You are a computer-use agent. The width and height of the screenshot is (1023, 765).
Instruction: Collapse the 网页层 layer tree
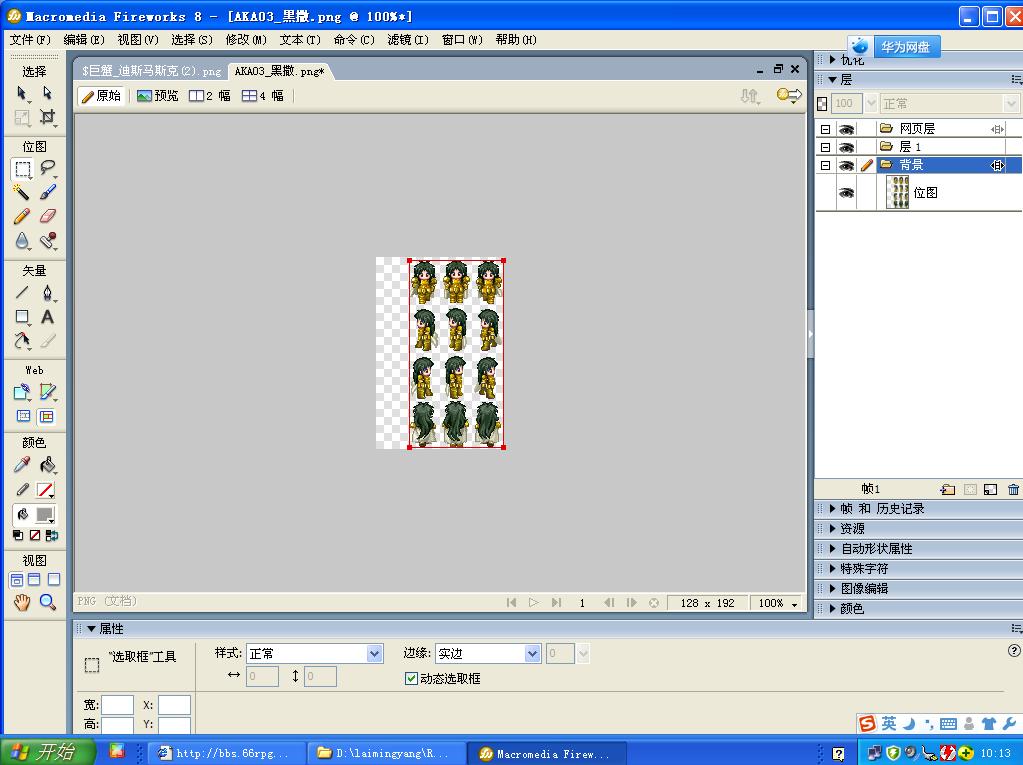825,129
